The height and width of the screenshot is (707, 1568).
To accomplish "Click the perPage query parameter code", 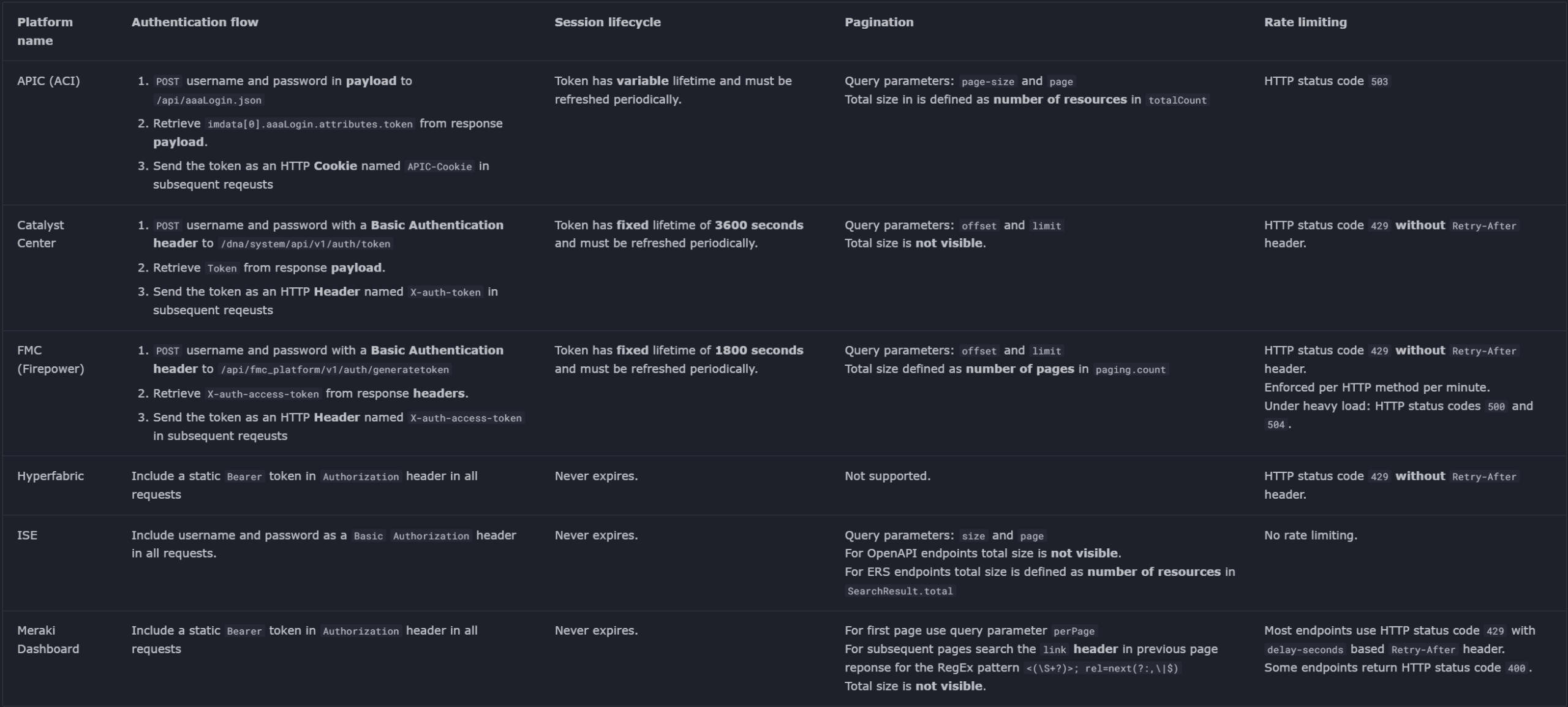I will [x=1073, y=631].
